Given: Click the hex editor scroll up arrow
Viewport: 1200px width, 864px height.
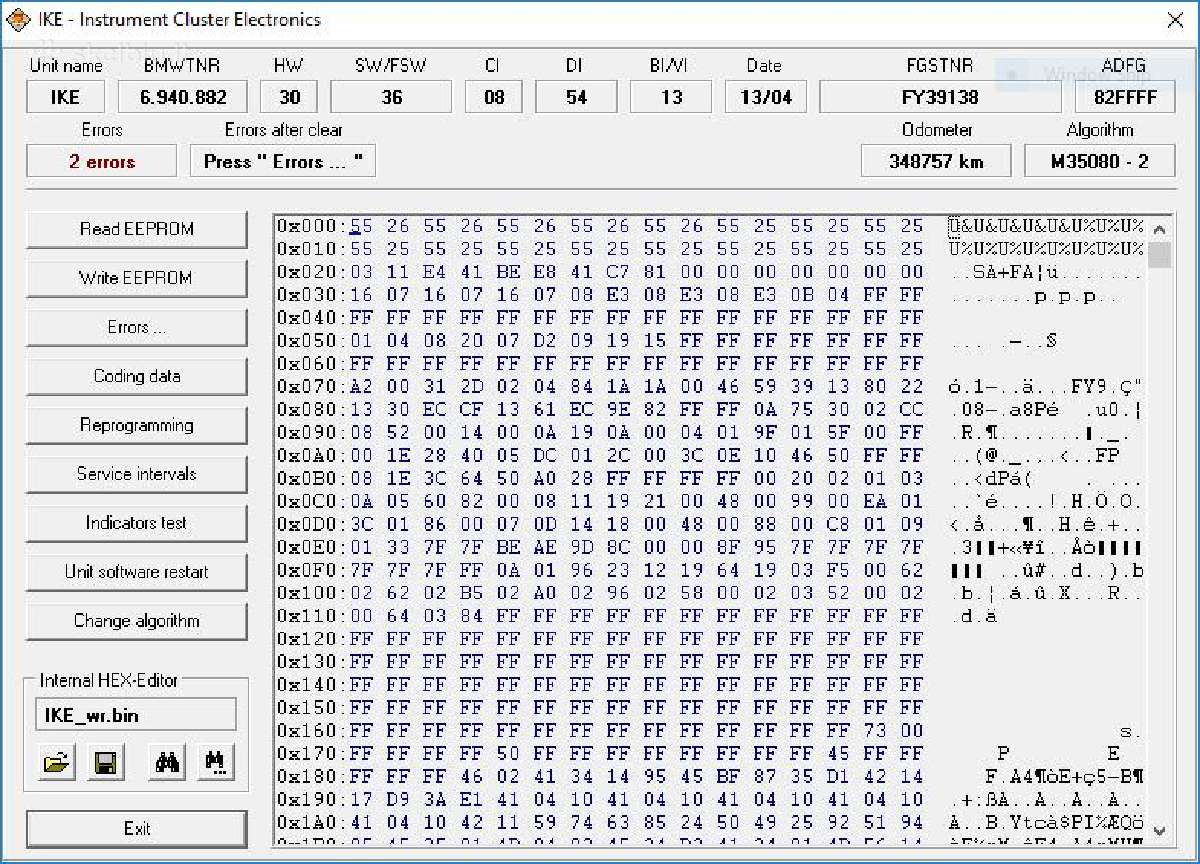Looking at the screenshot, I should 1159,227.
